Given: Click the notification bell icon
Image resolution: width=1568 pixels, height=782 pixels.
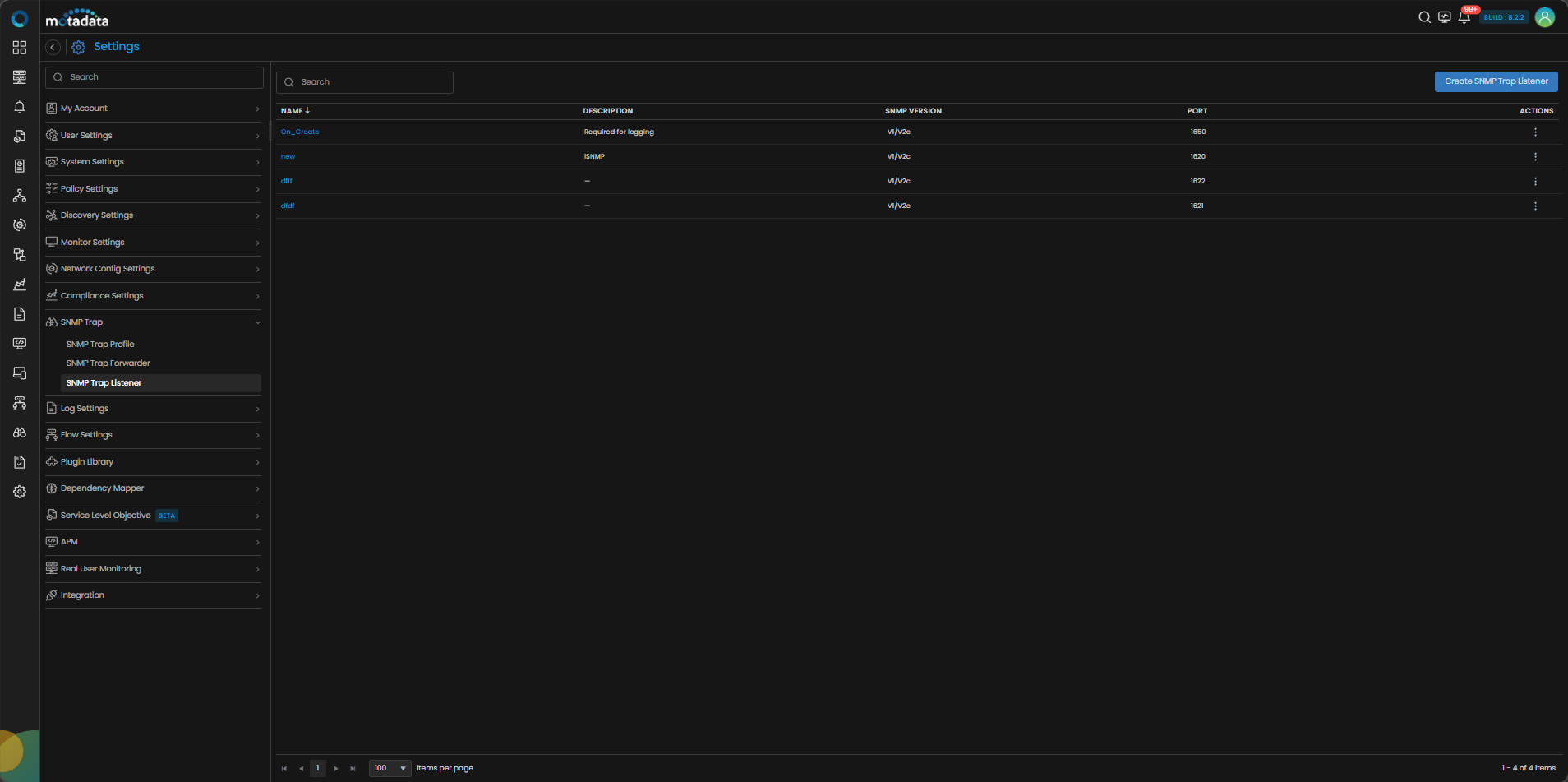Looking at the screenshot, I should click(1464, 17).
